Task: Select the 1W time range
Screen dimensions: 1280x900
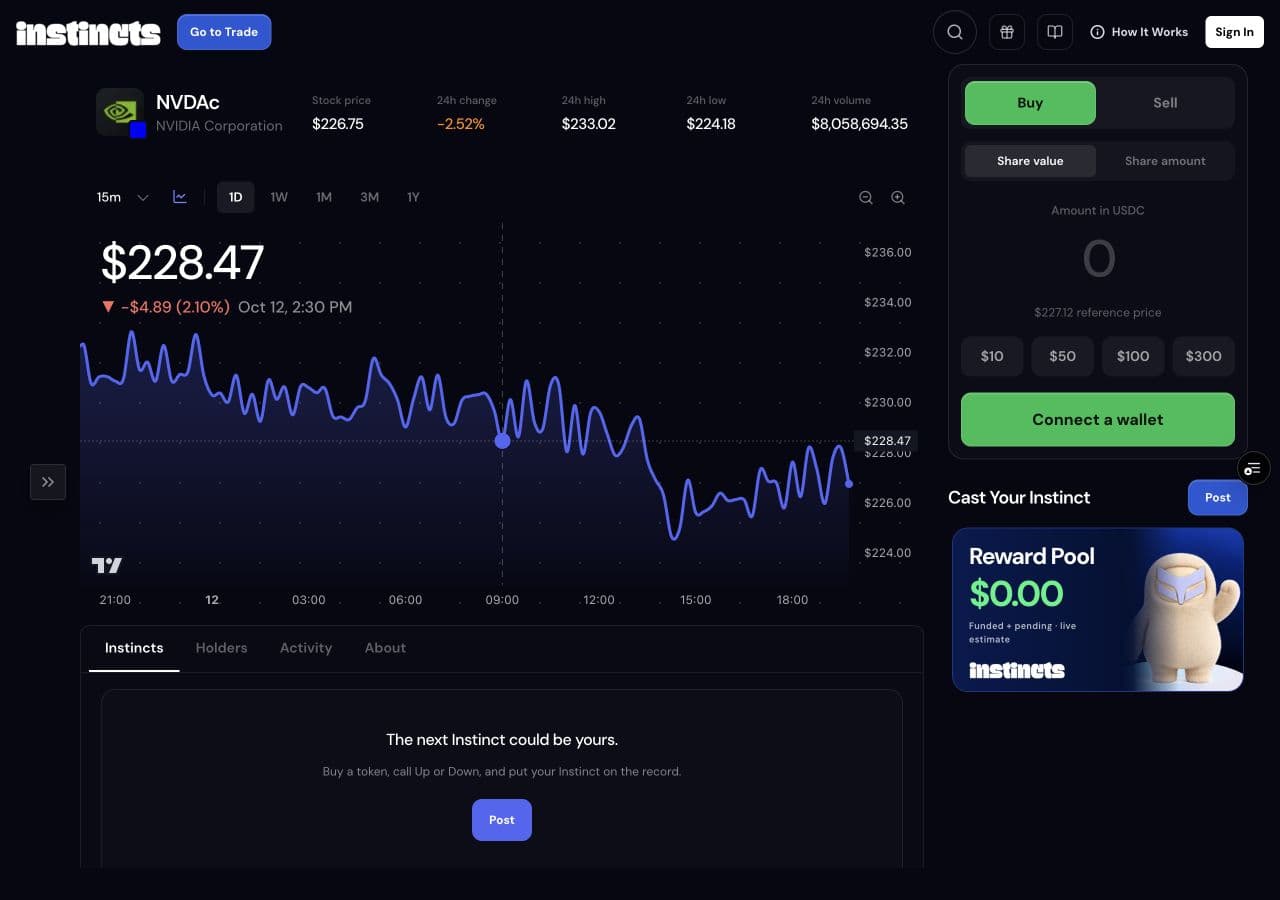Action: pos(279,197)
